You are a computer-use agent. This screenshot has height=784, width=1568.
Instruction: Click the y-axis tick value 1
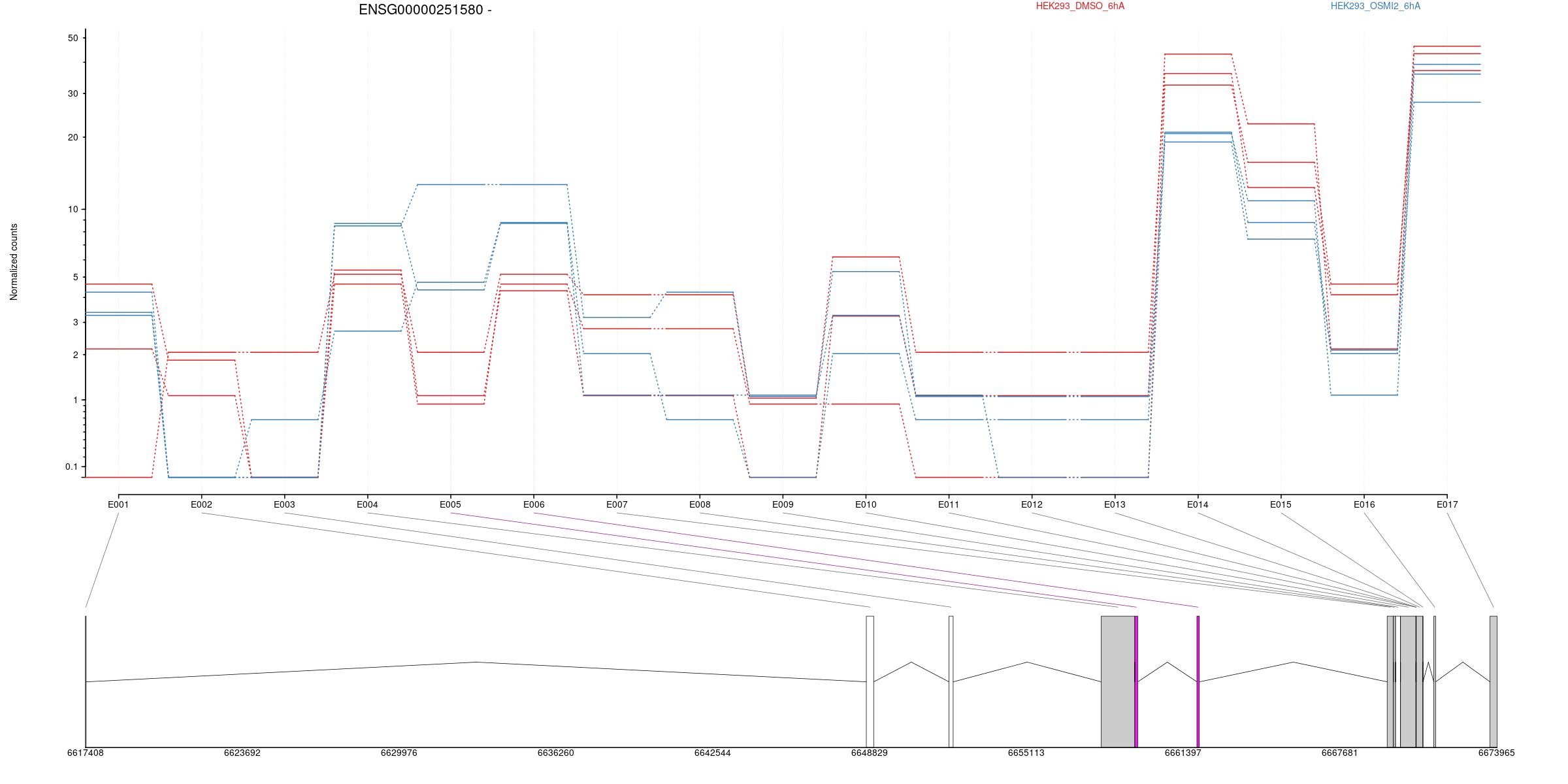click(x=75, y=400)
